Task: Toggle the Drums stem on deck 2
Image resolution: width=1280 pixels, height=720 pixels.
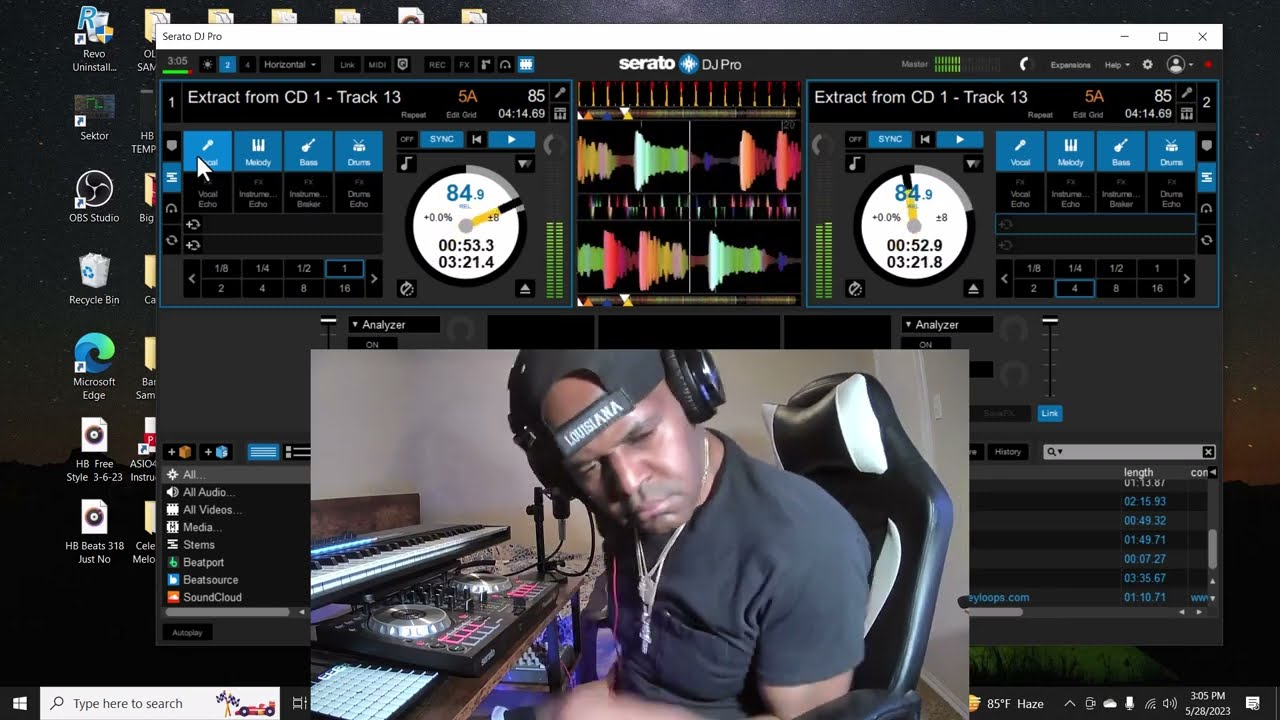Action: (x=1171, y=151)
